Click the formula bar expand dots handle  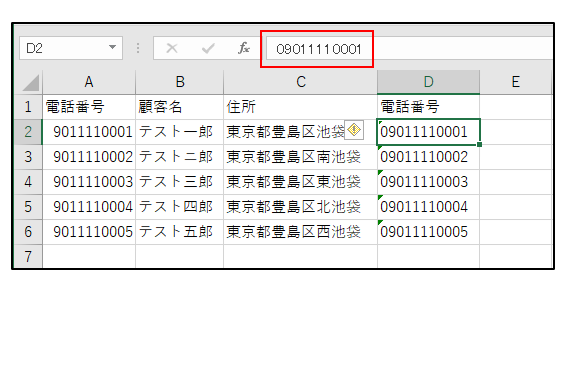[x=138, y=48]
